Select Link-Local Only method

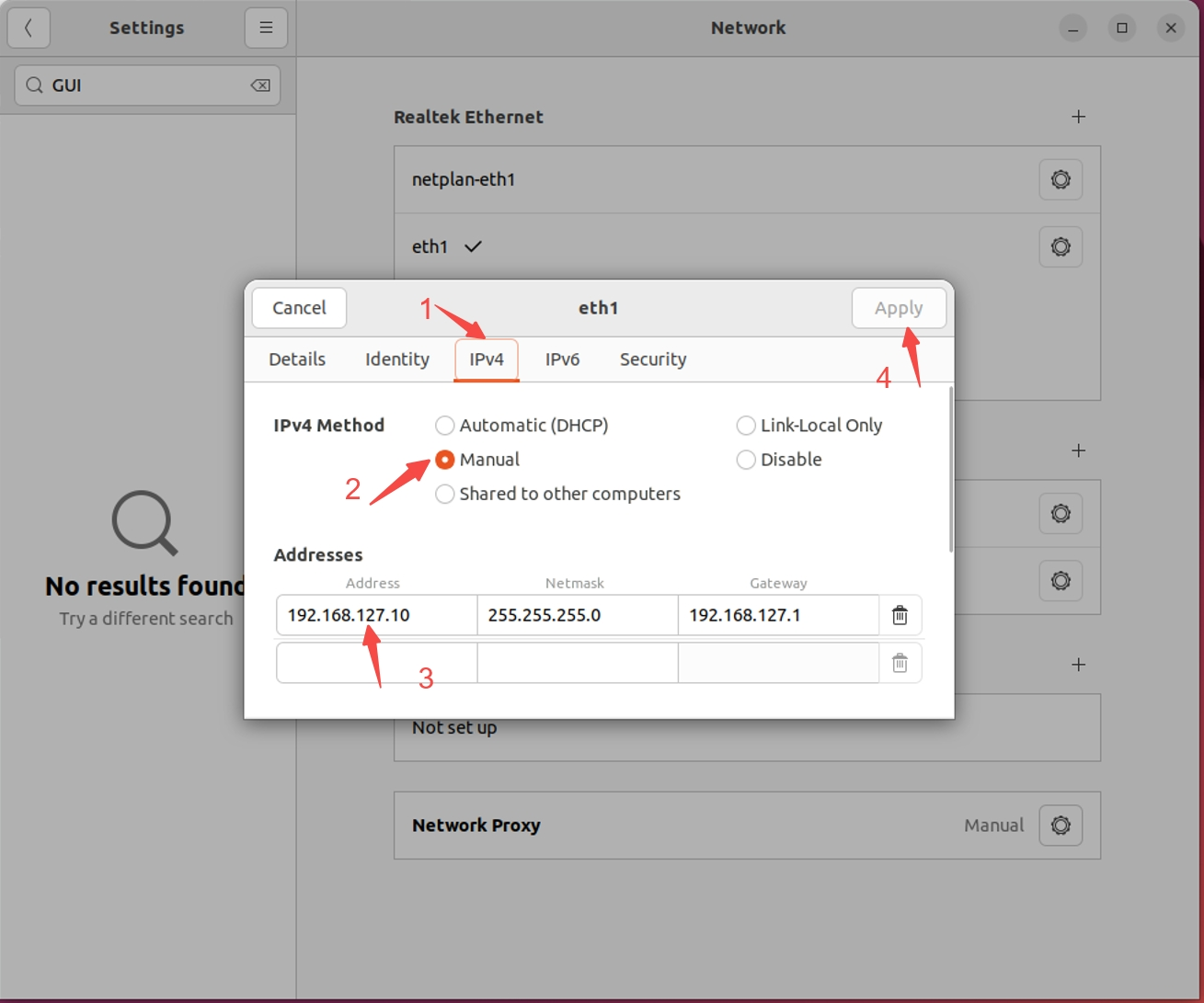(809, 425)
